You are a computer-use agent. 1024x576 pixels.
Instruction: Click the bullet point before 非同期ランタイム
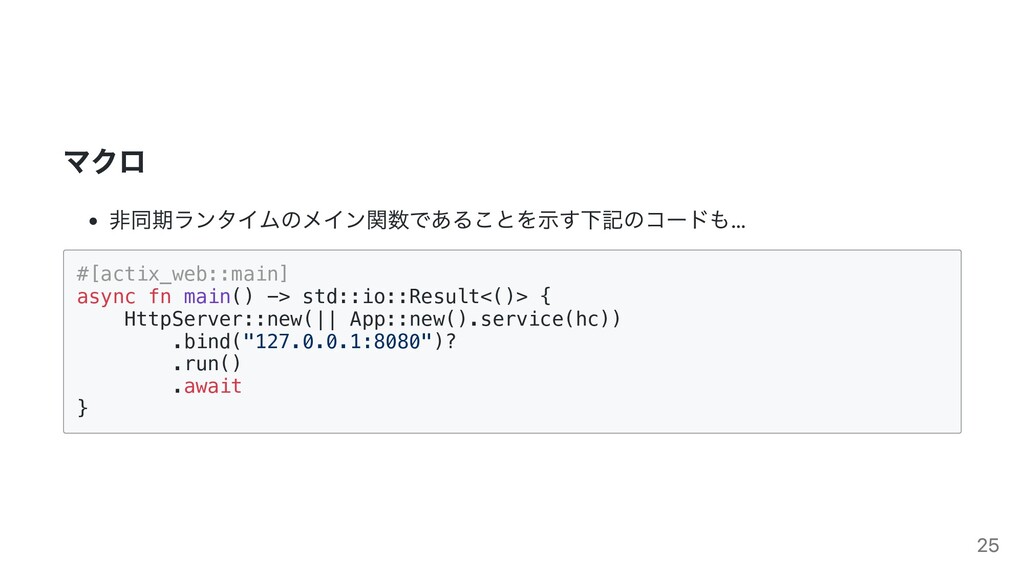93,221
